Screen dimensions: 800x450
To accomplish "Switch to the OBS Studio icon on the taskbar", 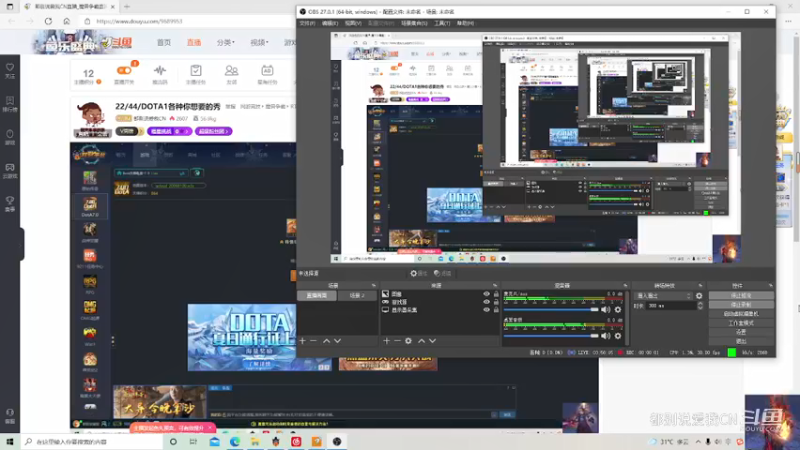I will (337, 441).
